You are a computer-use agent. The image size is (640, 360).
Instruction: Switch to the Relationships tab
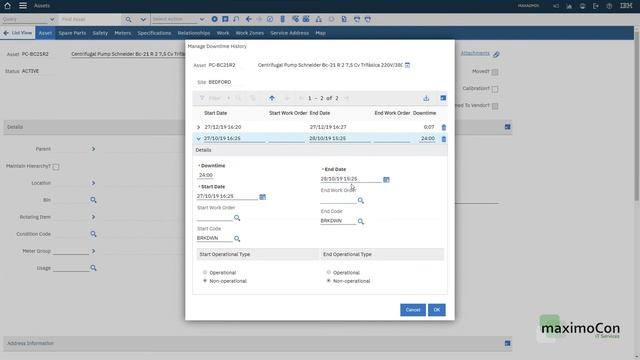(x=194, y=33)
